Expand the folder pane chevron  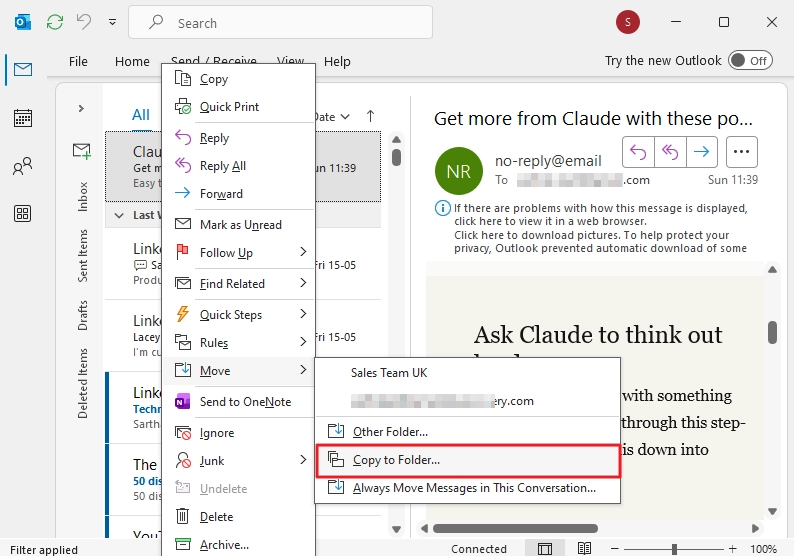81,108
